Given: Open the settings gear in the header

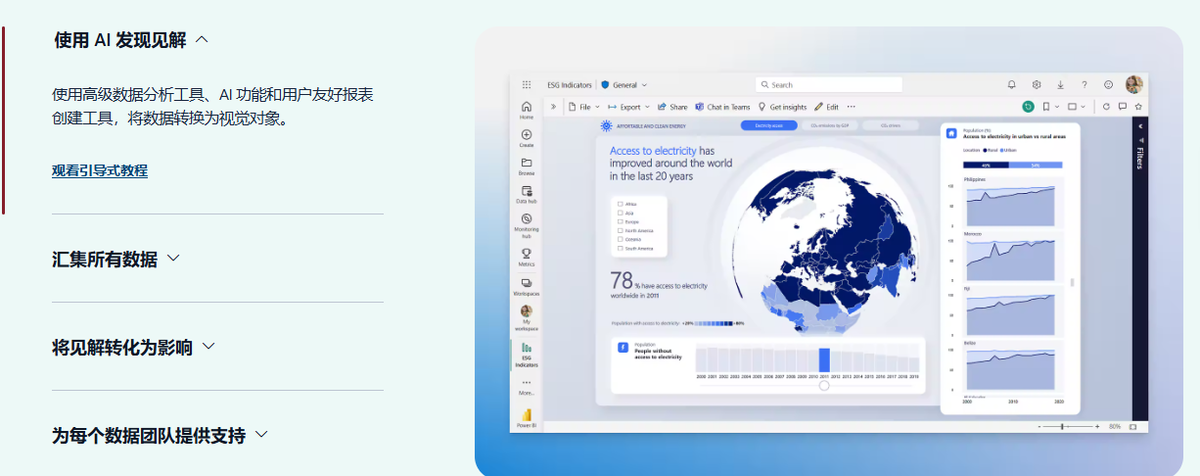Looking at the screenshot, I should point(1037,85).
